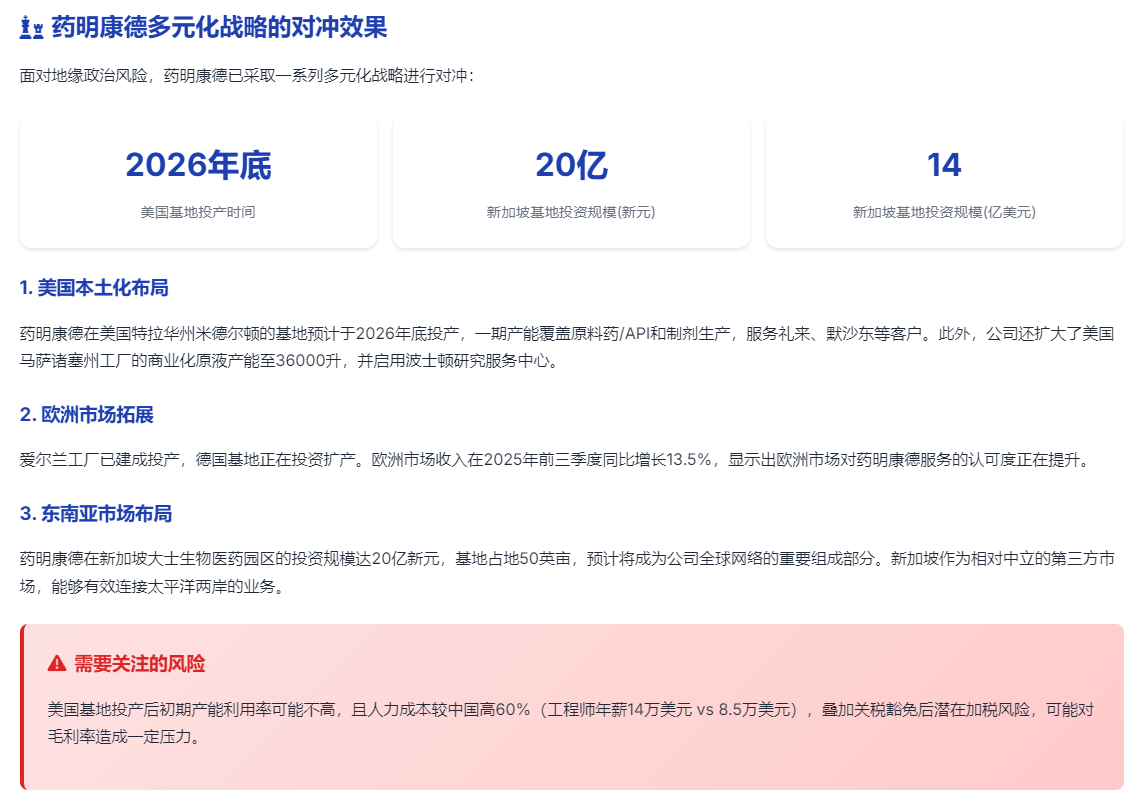The width and height of the screenshot is (1146, 809).
Task: Click the paragraph about 特拉华州米德尔顿 base
Action: (x=567, y=347)
